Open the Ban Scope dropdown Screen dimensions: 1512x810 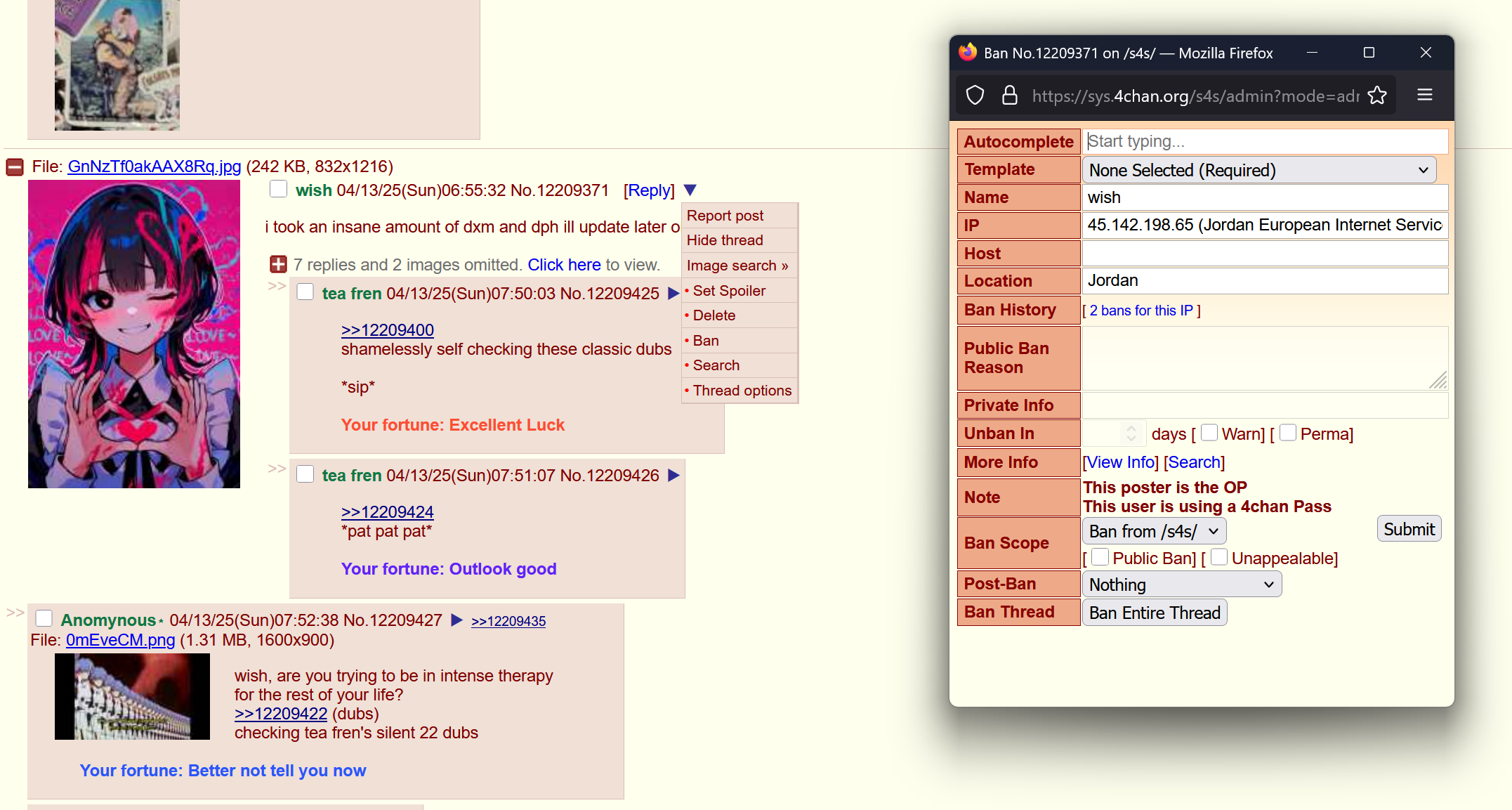click(1154, 531)
